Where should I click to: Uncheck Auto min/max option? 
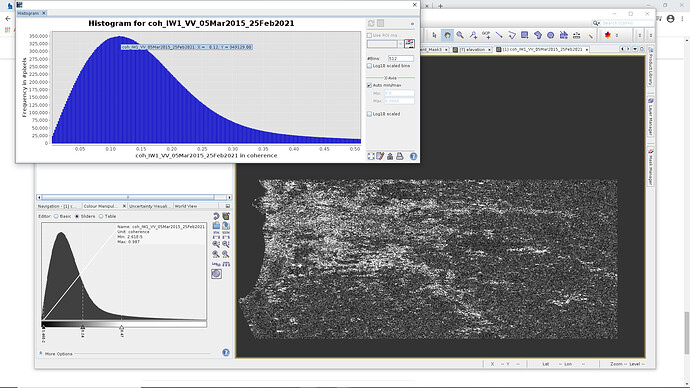pyautogui.click(x=370, y=85)
